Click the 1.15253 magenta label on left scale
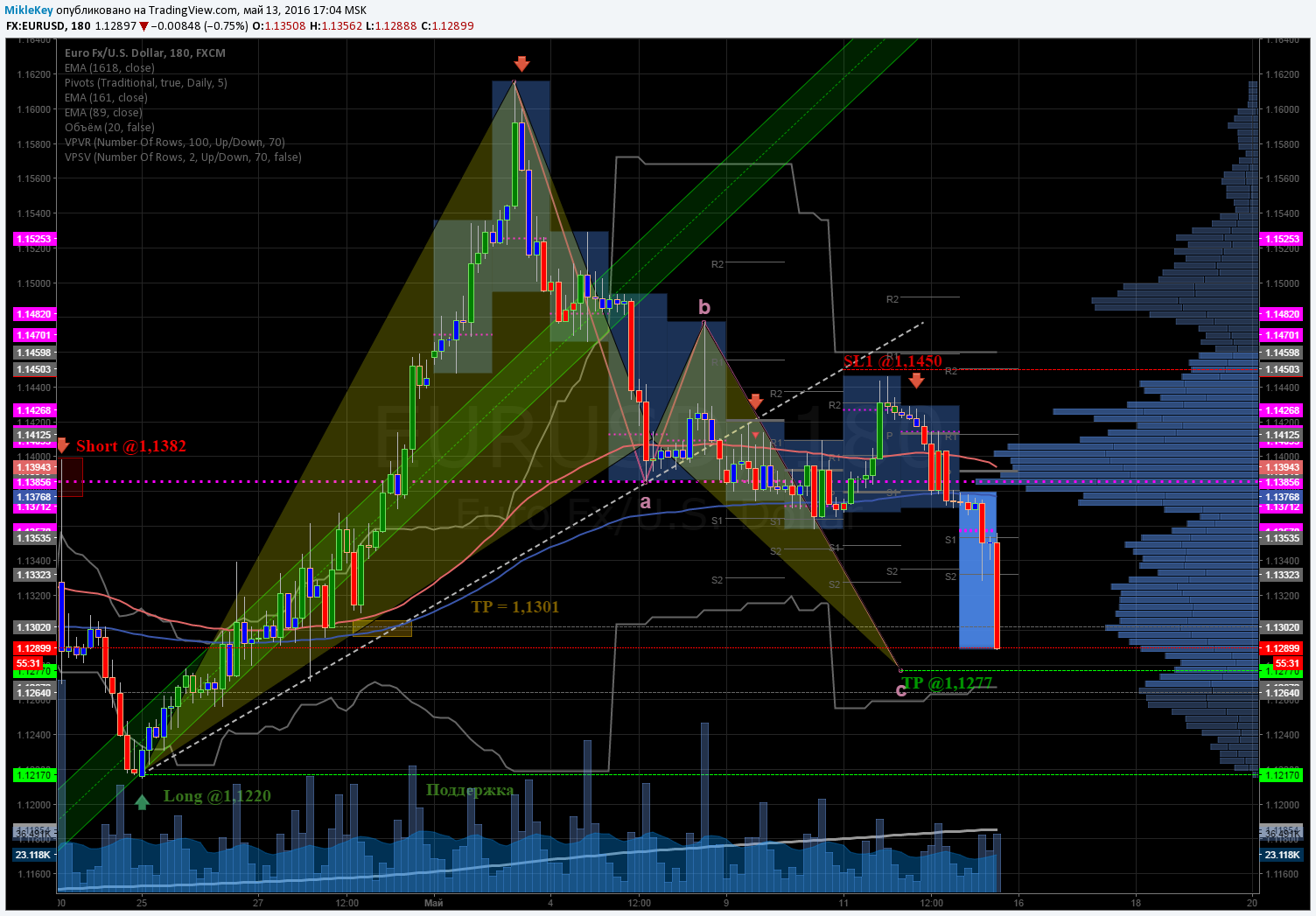This screenshot has height=916, width=1316. tap(35, 239)
